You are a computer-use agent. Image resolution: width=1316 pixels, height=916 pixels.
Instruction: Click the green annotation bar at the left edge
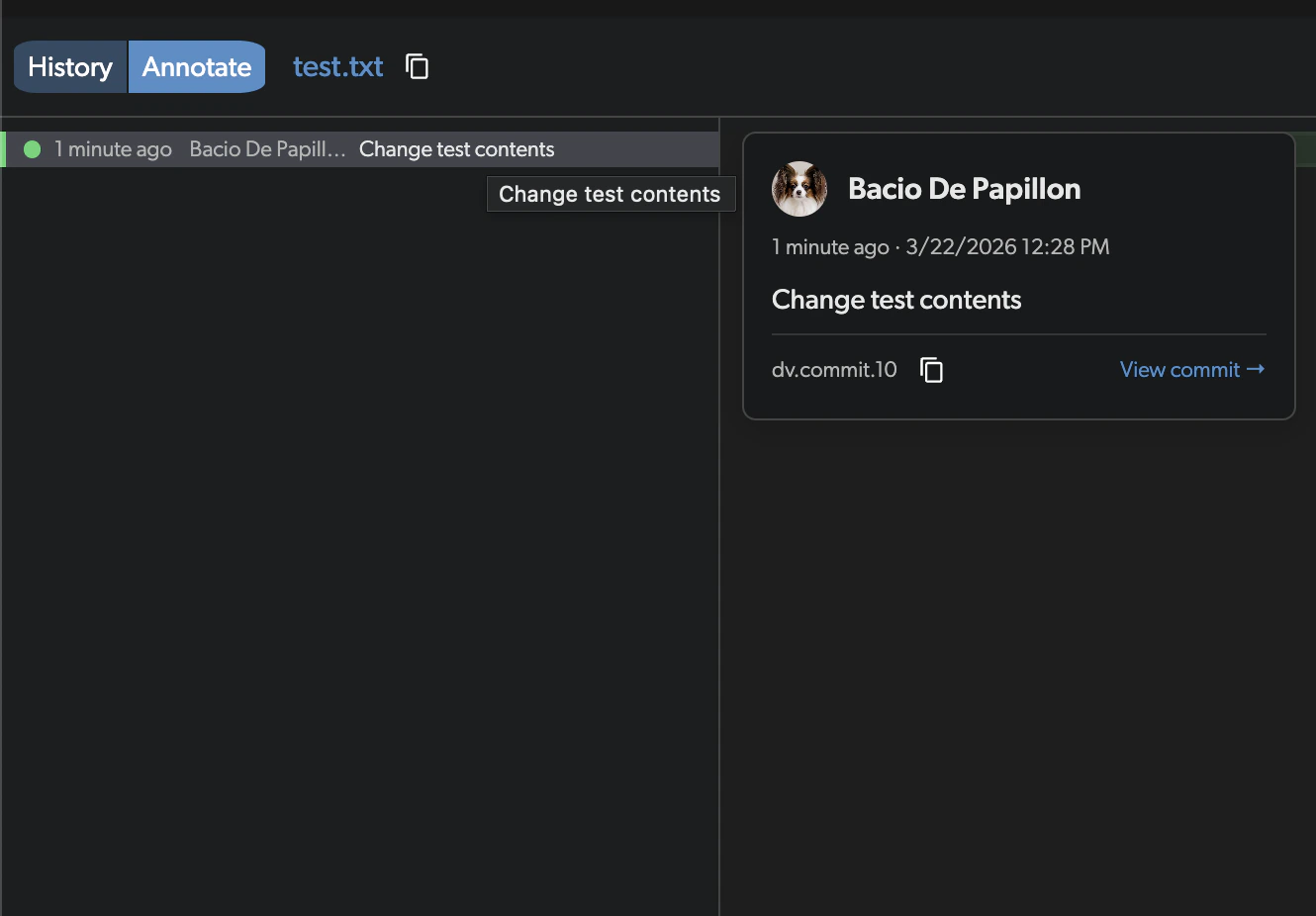pos(4,149)
